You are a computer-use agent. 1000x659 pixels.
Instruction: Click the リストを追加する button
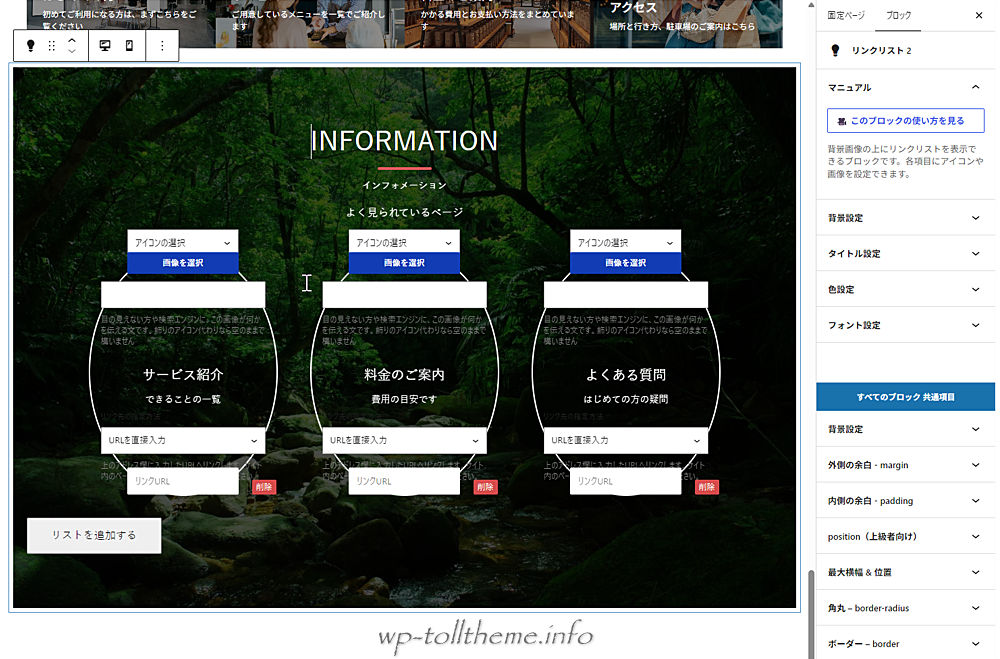coord(94,535)
